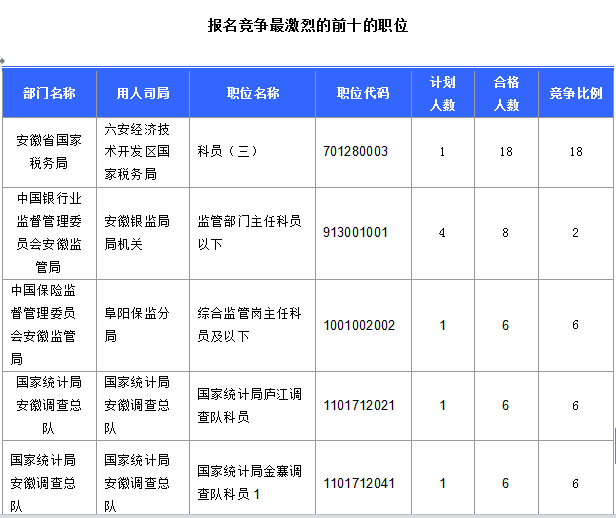Click position code 1101712021
Image resolution: width=616 pixels, height=518 pixels.
tap(359, 405)
